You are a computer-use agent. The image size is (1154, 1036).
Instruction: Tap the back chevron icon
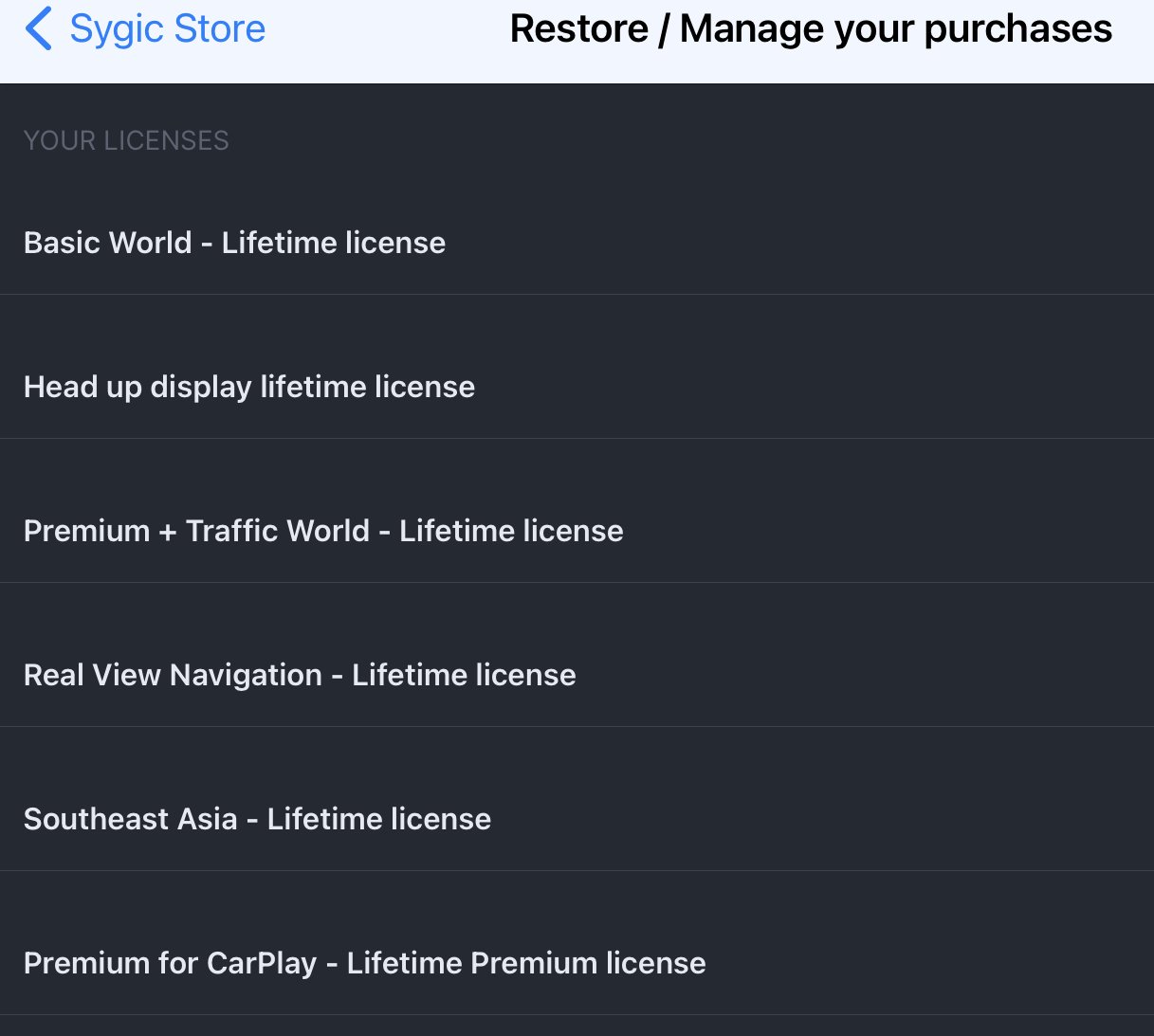point(38,28)
